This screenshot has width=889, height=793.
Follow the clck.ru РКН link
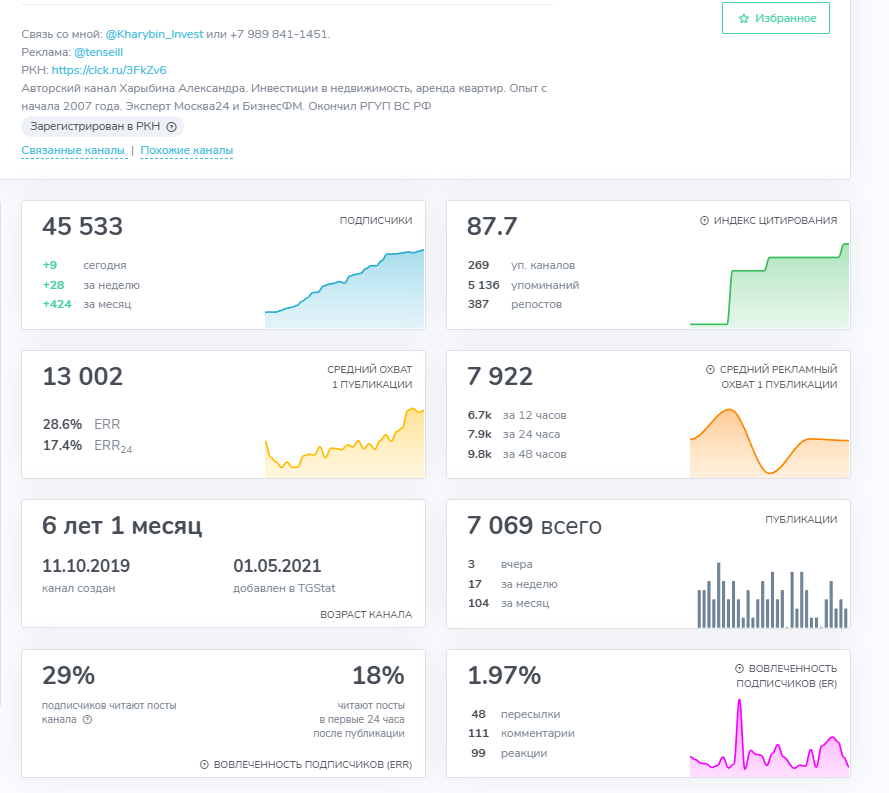[x=109, y=70]
